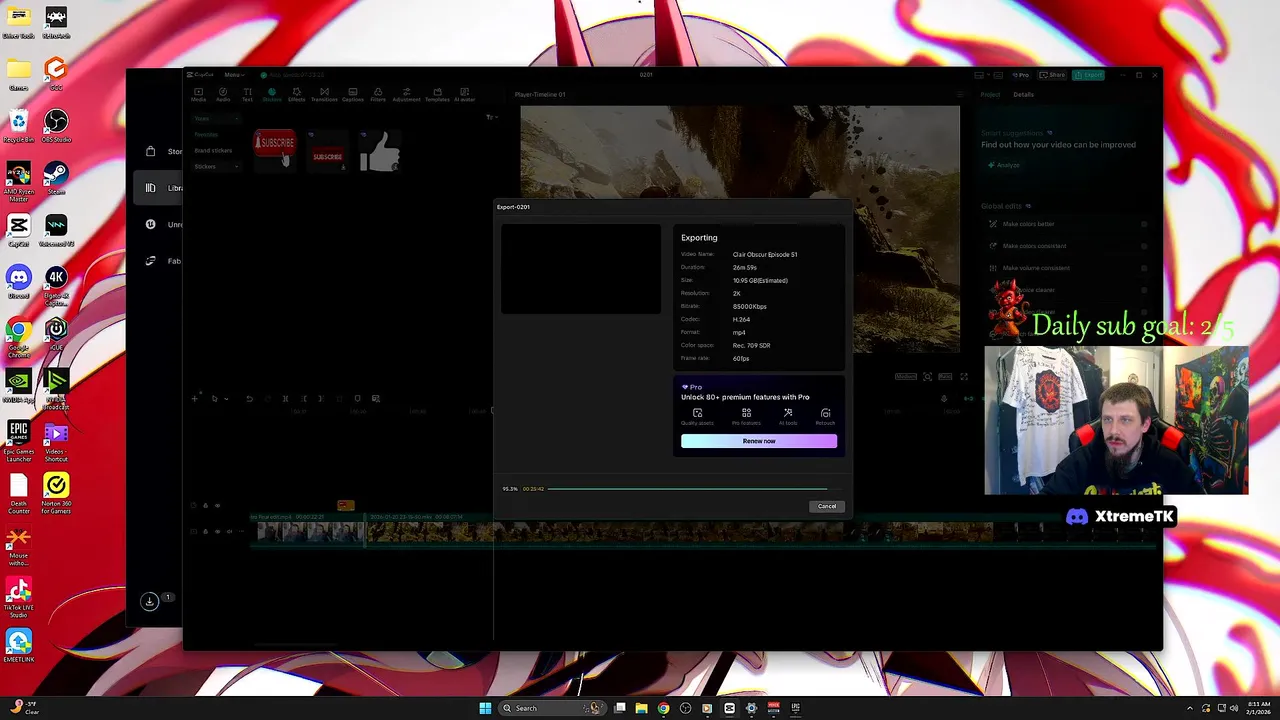Open NVIDIA App desktop shortcut
Image resolution: width=1280 pixels, height=720 pixels.
pyautogui.click(x=18, y=386)
